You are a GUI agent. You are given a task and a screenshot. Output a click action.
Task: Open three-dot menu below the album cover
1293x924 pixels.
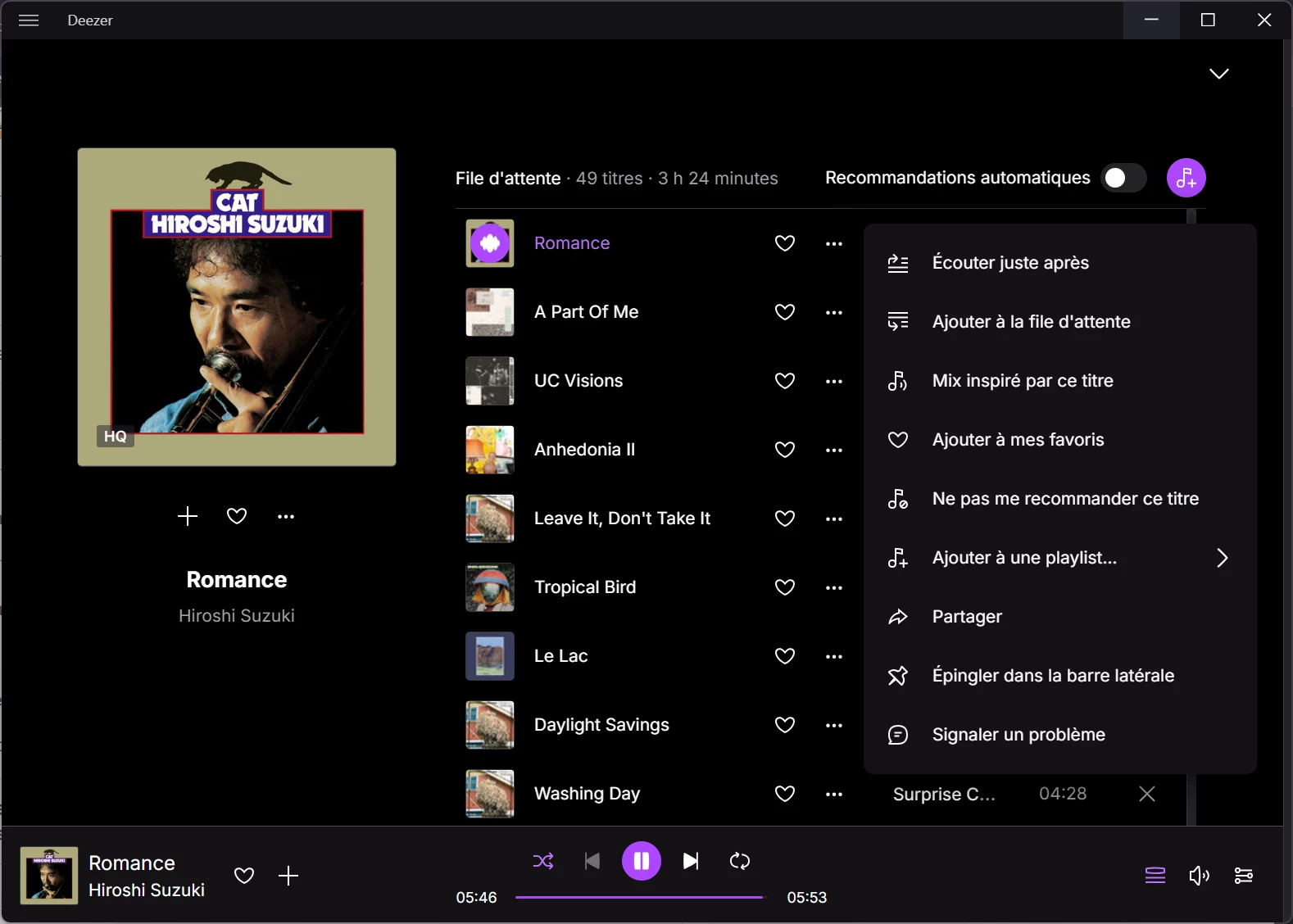click(286, 516)
